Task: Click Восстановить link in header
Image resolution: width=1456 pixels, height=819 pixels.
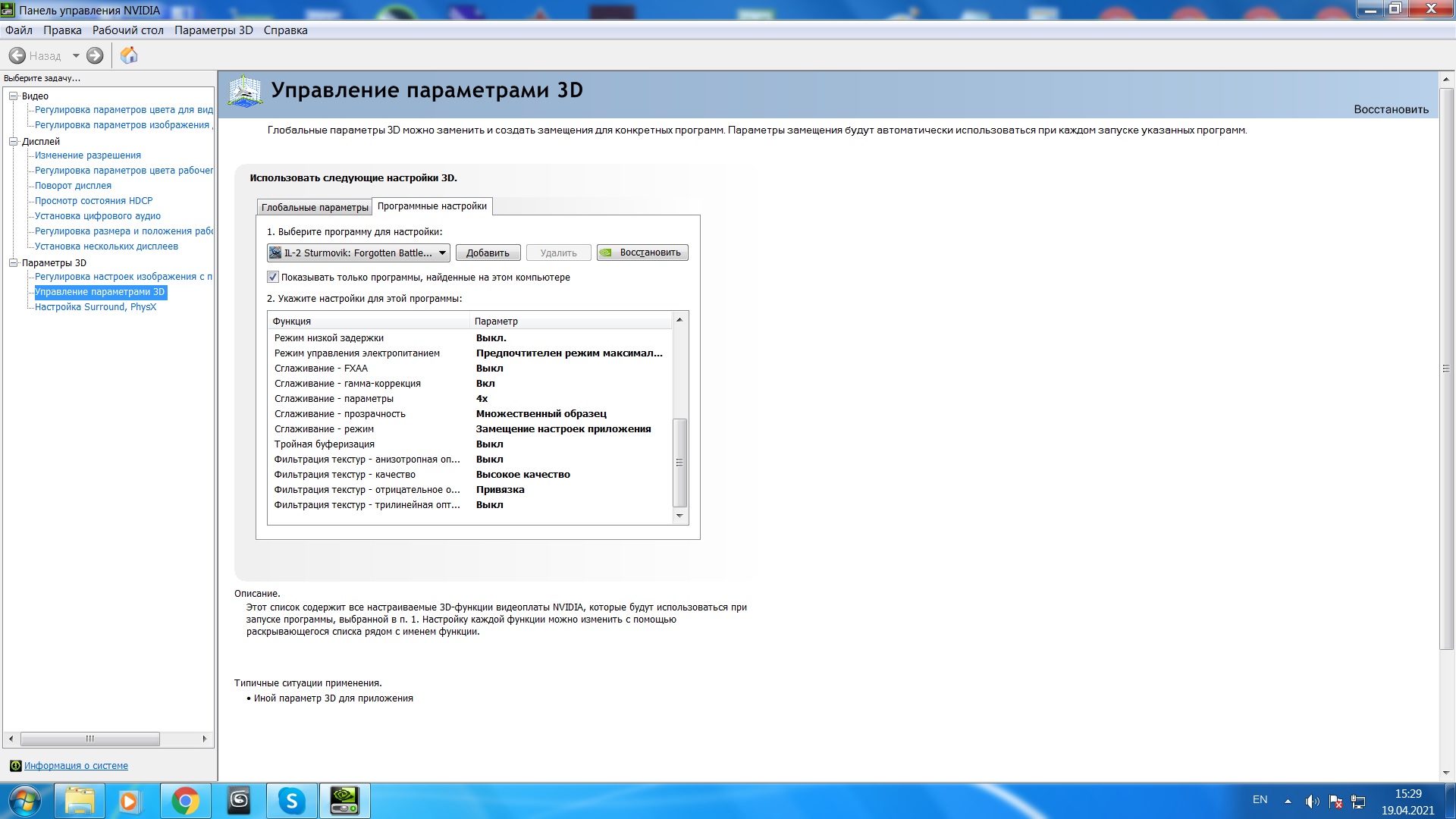Action: pyautogui.click(x=1391, y=109)
